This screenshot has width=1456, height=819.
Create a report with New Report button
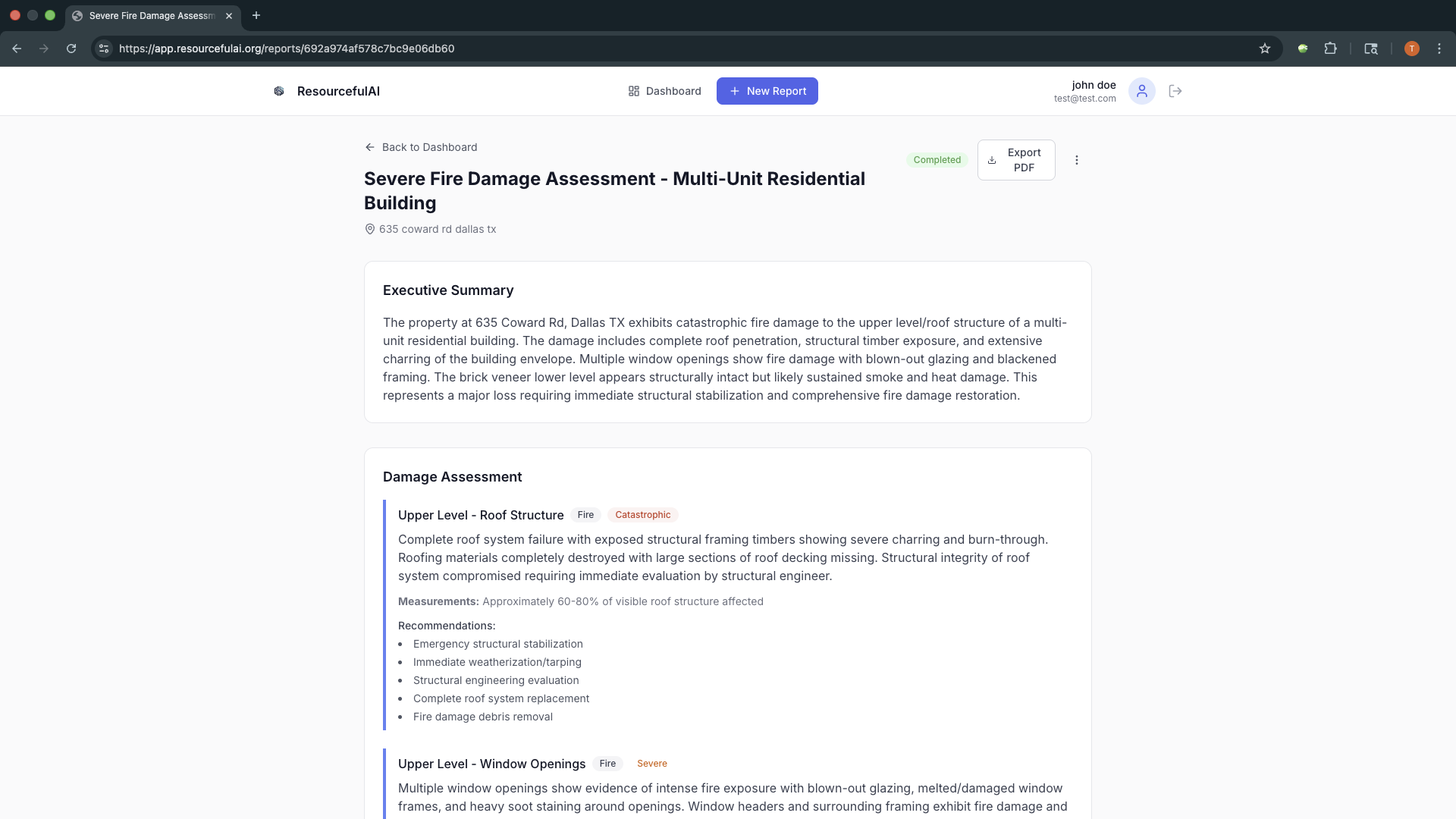(767, 91)
